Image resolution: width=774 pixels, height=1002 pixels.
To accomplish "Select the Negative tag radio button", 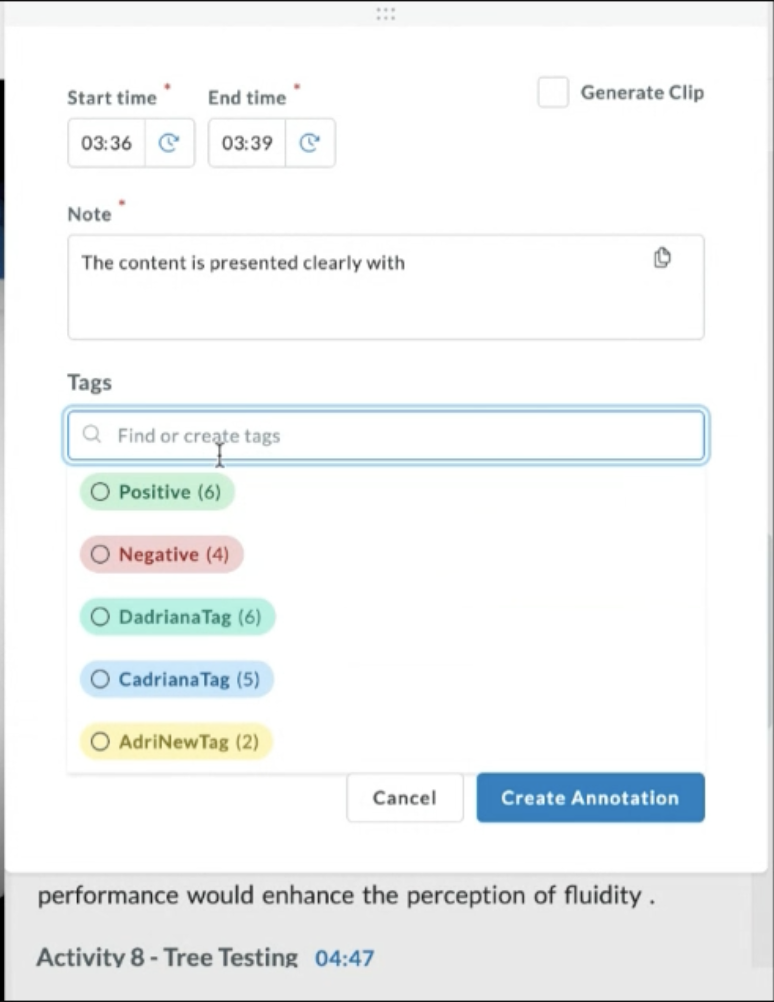I will tap(100, 554).
